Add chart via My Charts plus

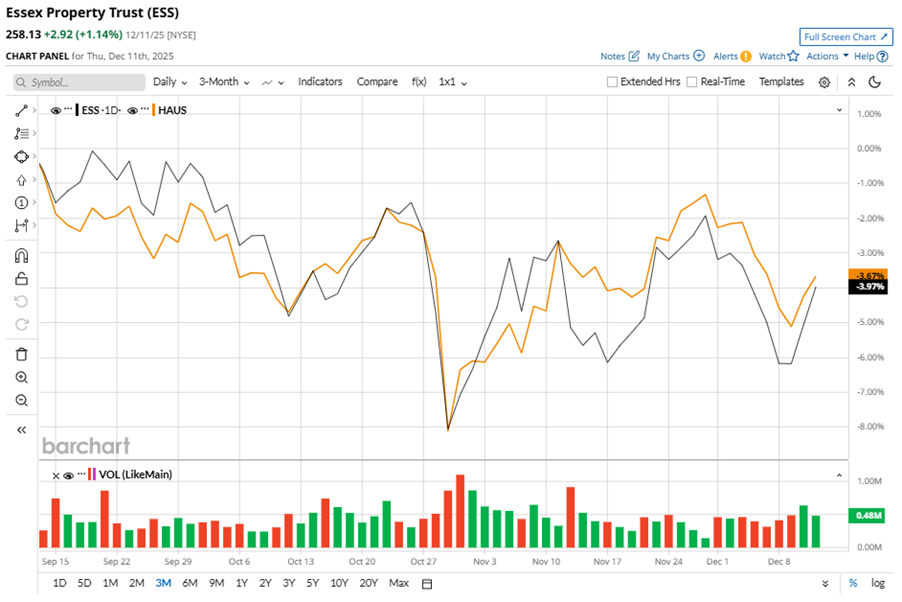click(699, 56)
